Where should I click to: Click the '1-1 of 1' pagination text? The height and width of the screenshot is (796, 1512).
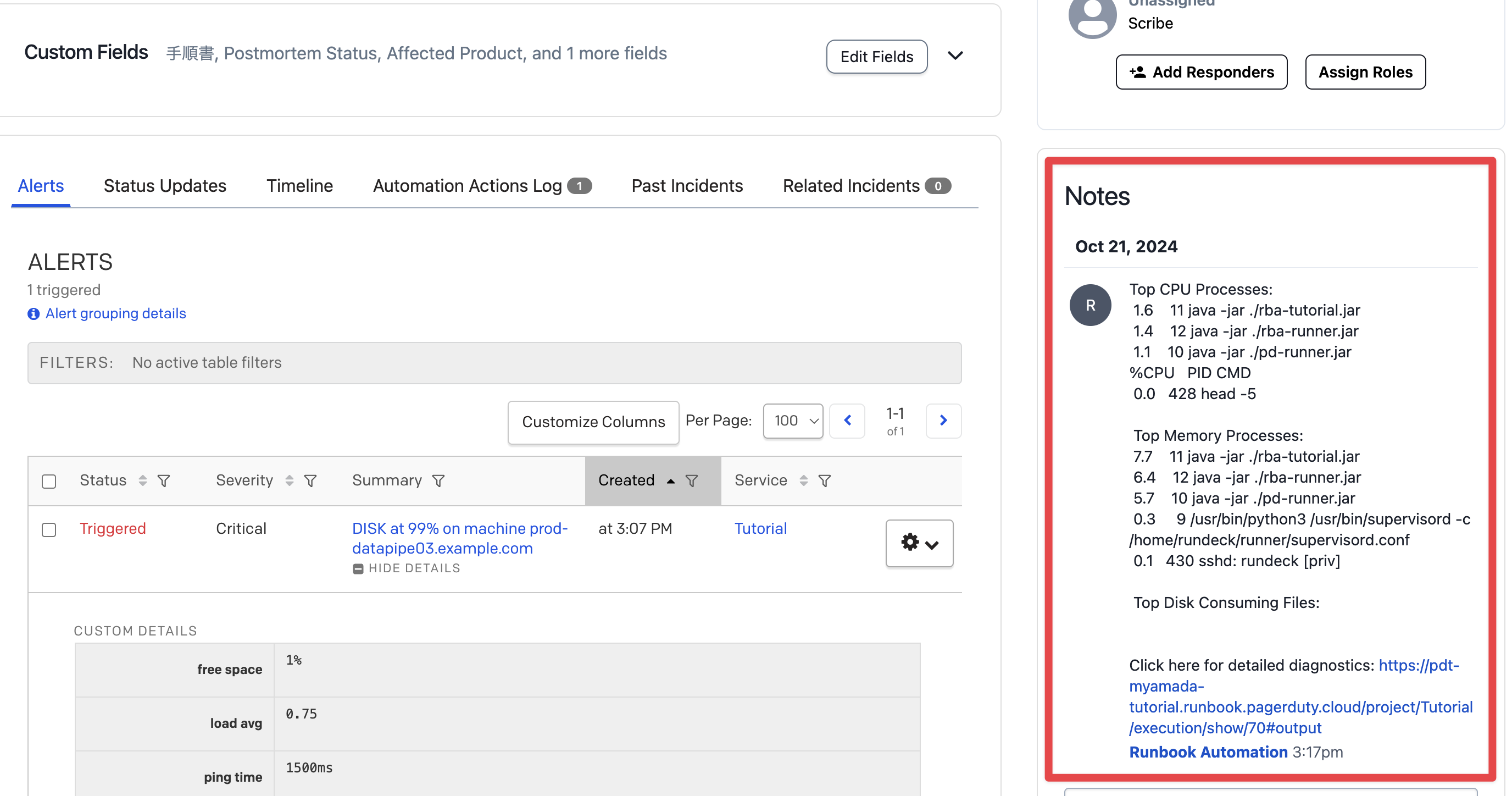click(x=895, y=421)
